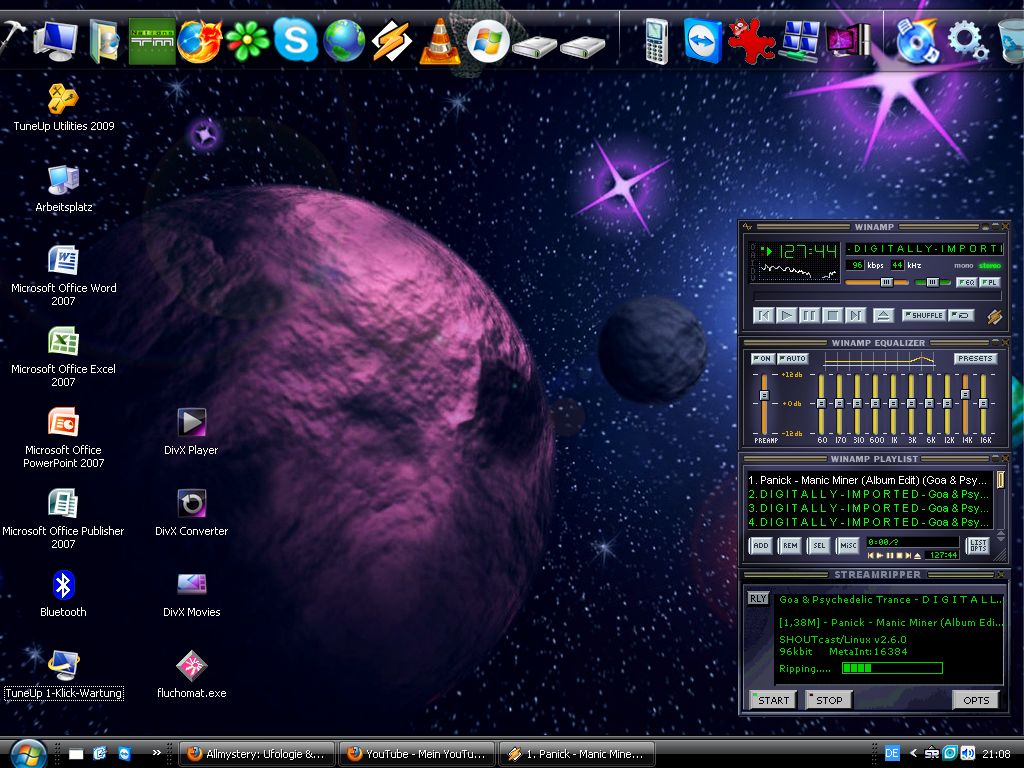Image resolution: width=1024 pixels, height=768 pixels.
Task: Open playlist LIST OPTS menu
Action: tap(978, 545)
